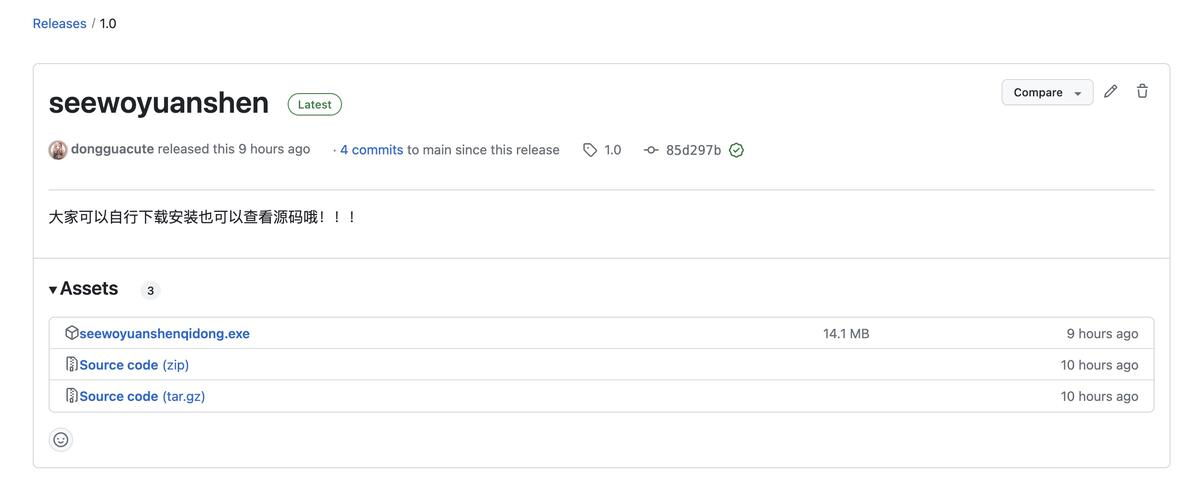The height and width of the screenshot is (494, 1192).
Task: Click the archive icon beside Source code (tar.gz)
Action: [71, 396]
